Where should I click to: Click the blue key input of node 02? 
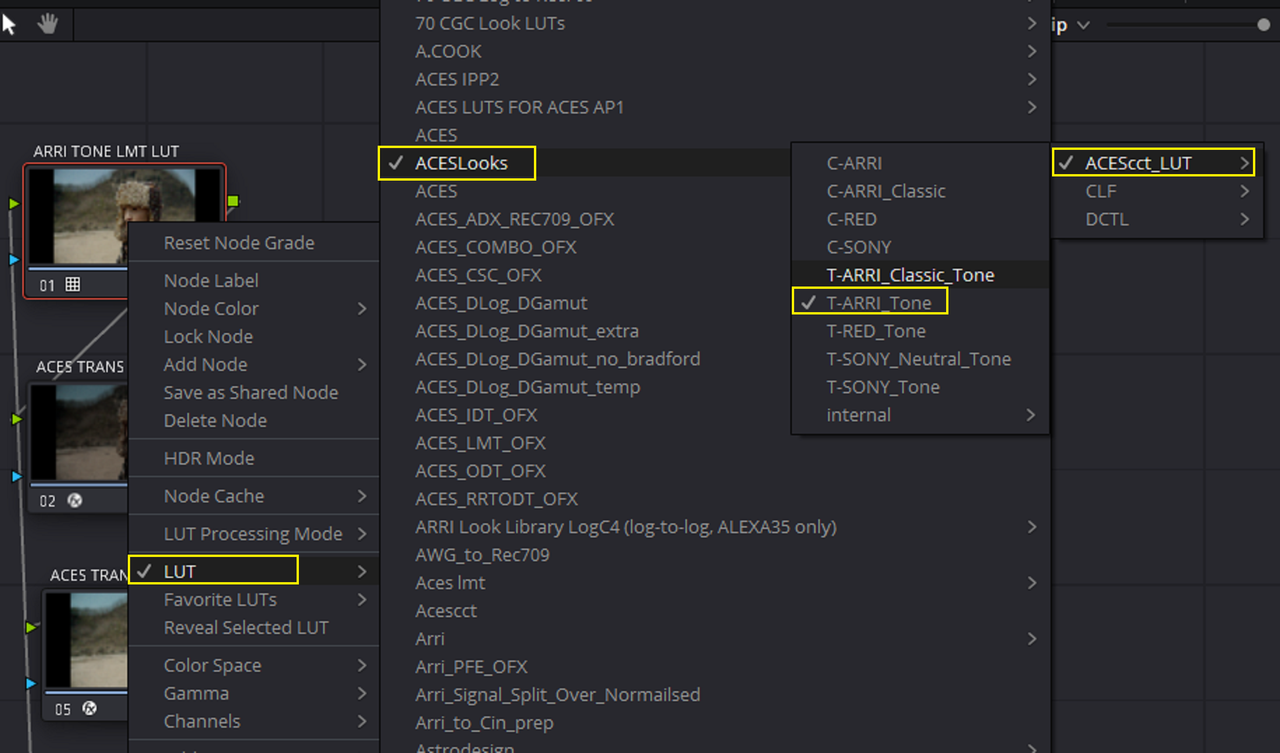pos(16,477)
